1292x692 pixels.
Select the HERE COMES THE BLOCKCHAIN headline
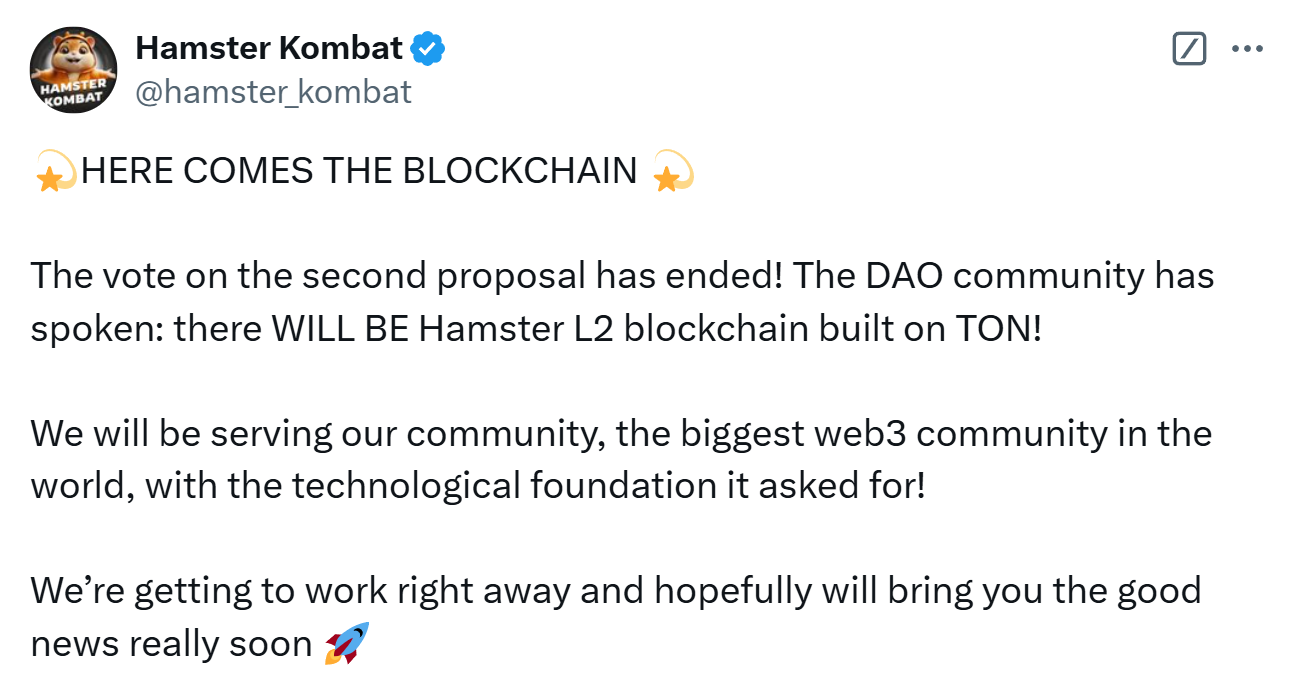click(359, 172)
